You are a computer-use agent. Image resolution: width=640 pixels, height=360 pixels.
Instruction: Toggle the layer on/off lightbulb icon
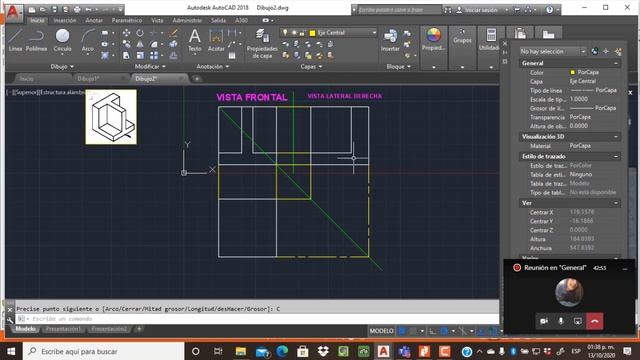[x=285, y=33]
